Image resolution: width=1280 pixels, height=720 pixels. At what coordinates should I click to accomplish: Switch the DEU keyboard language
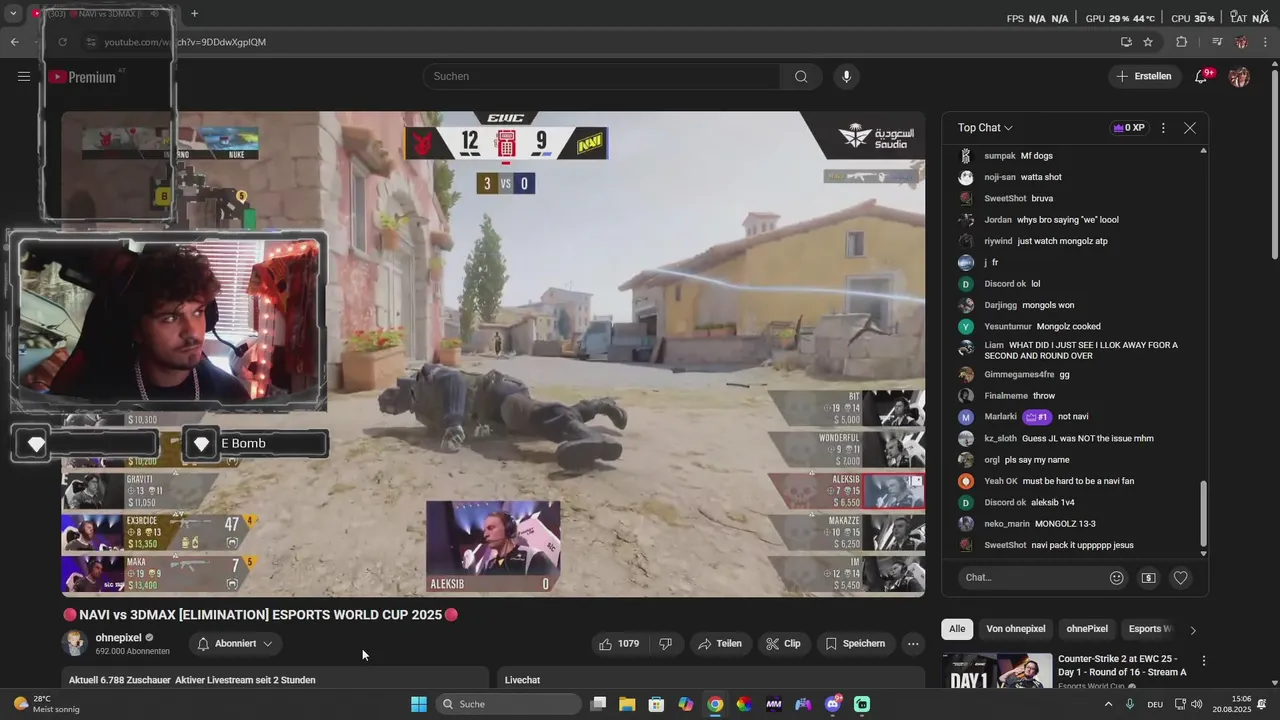(x=1155, y=704)
